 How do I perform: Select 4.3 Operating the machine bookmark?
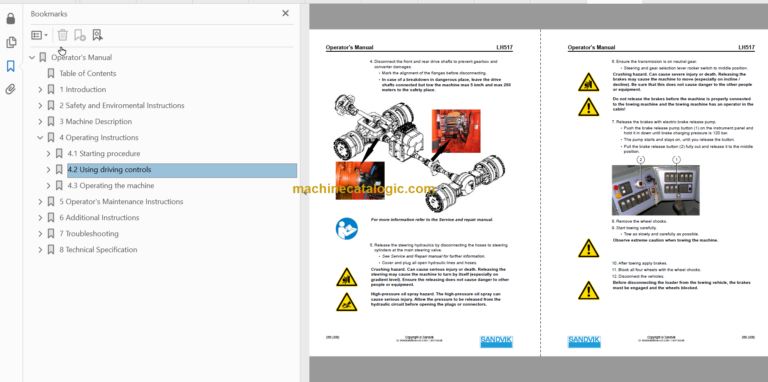click(x=111, y=186)
